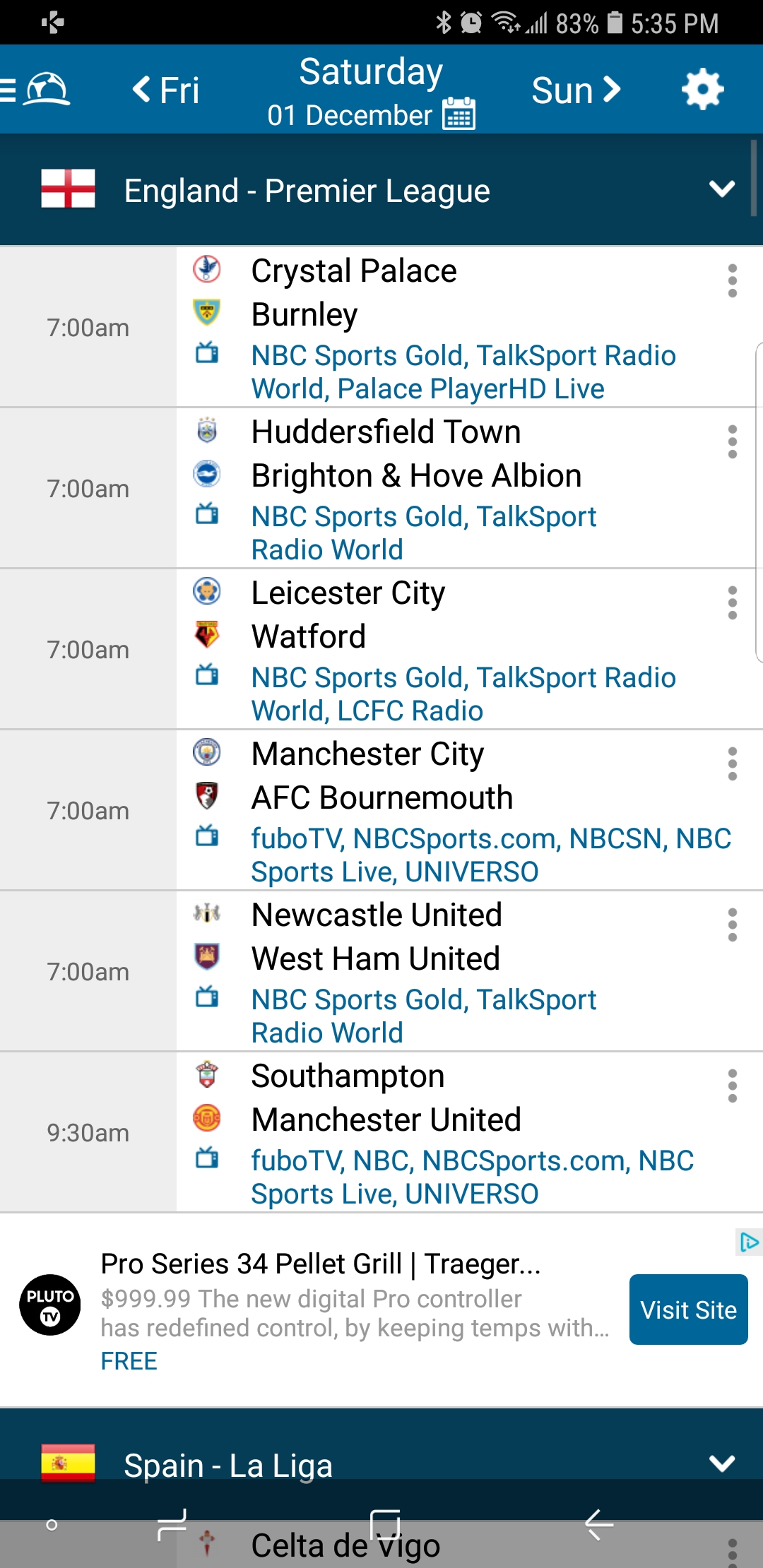The height and width of the screenshot is (1568, 763).
Task: Open more options for Leicester City match
Action: pos(732,603)
